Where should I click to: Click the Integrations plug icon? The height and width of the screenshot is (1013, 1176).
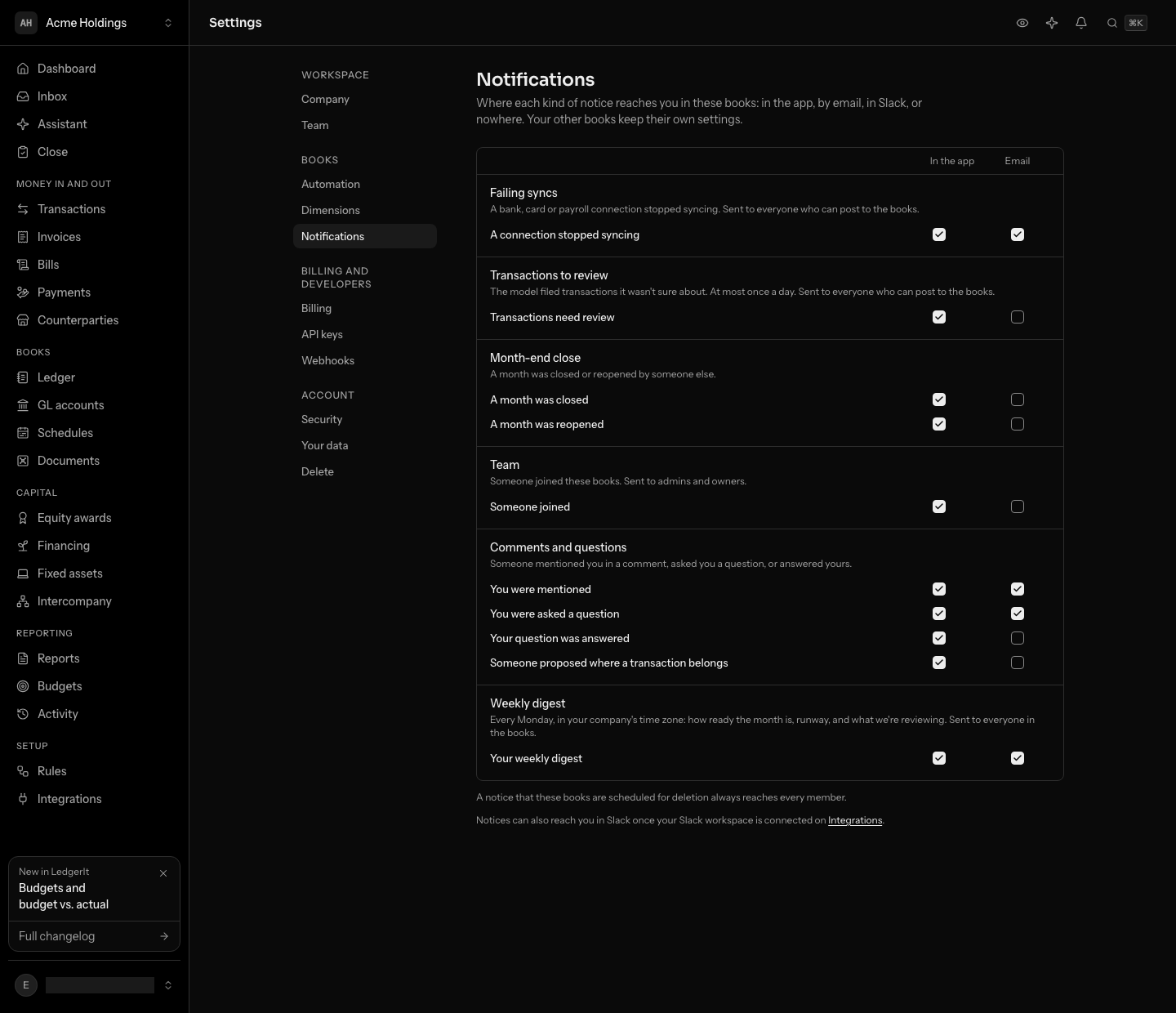click(23, 799)
